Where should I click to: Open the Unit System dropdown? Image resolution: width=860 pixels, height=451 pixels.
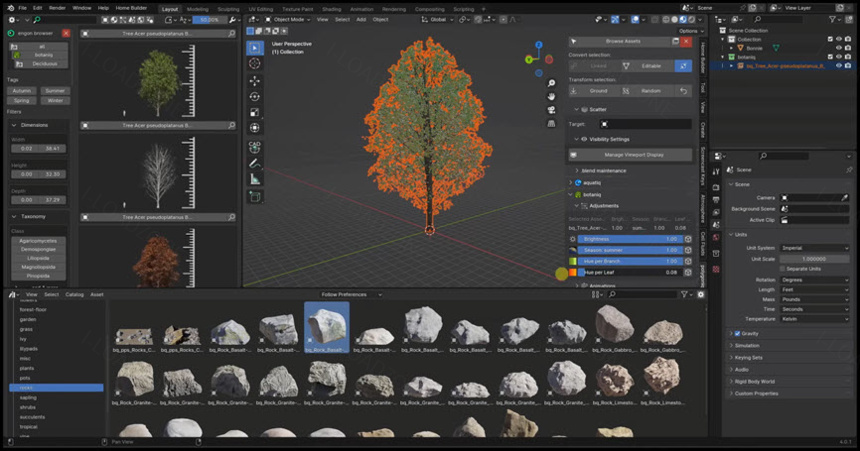(814, 249)
